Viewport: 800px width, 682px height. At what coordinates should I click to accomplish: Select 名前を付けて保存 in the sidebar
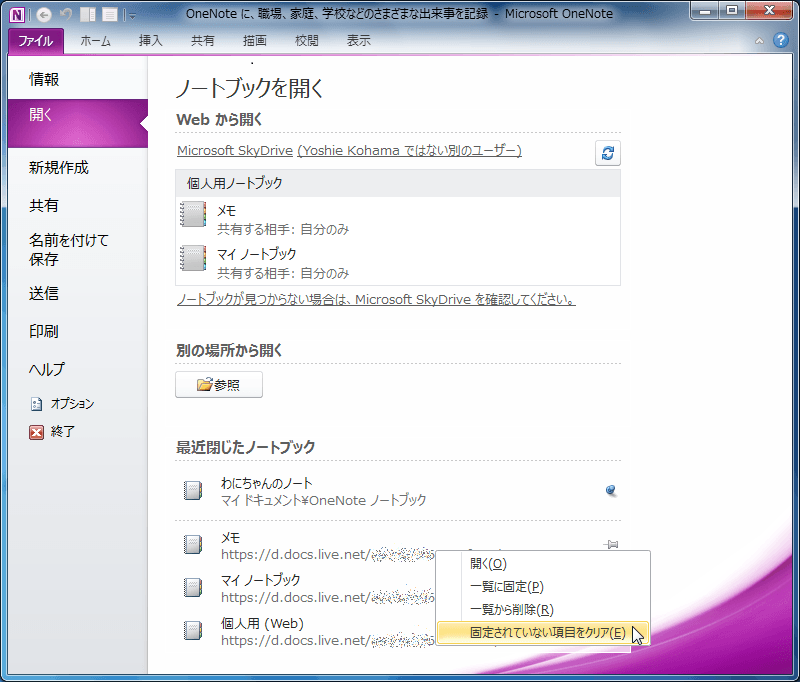tap(78, 249)
